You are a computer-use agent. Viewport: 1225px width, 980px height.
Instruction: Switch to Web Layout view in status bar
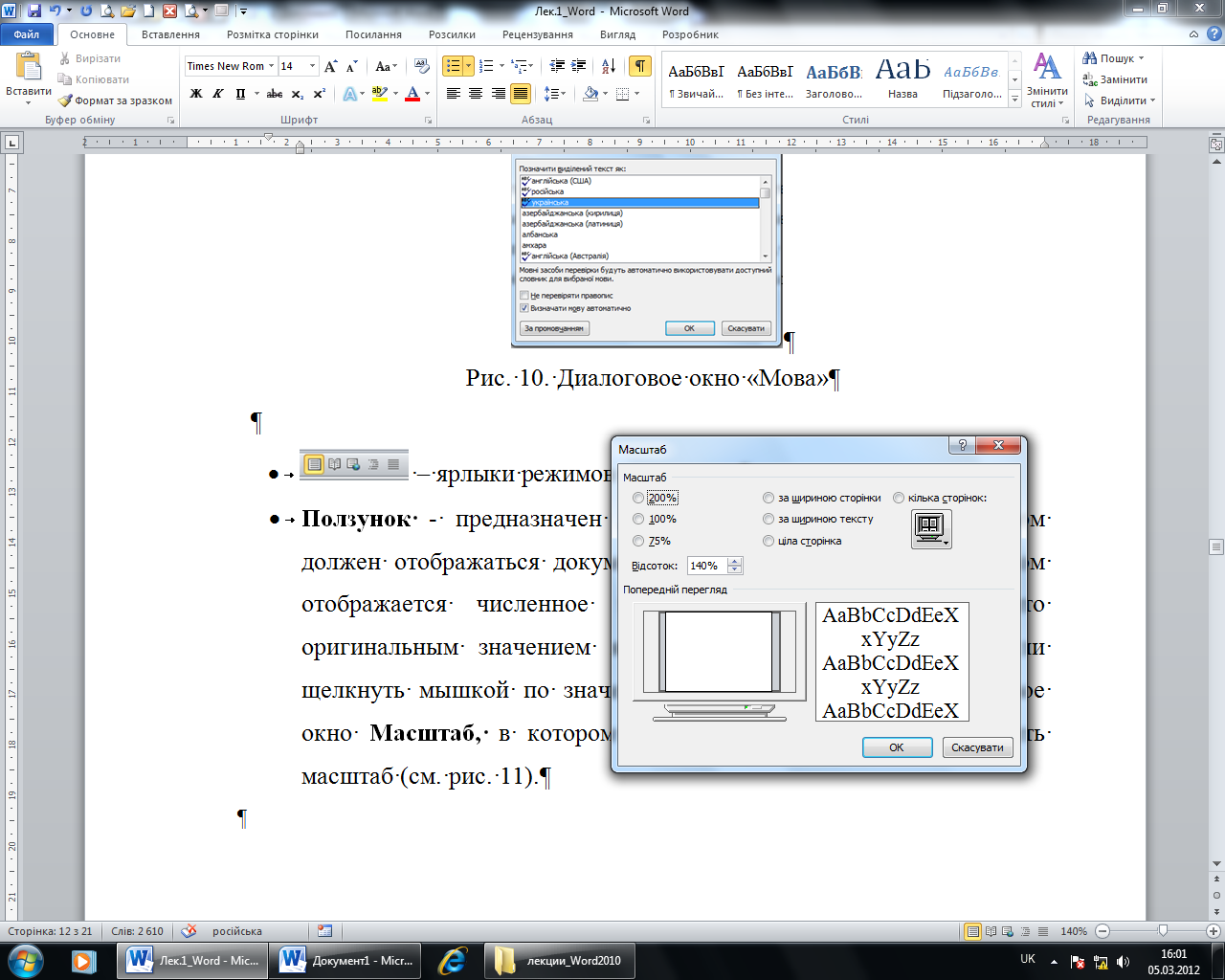tap(1009, 931)
